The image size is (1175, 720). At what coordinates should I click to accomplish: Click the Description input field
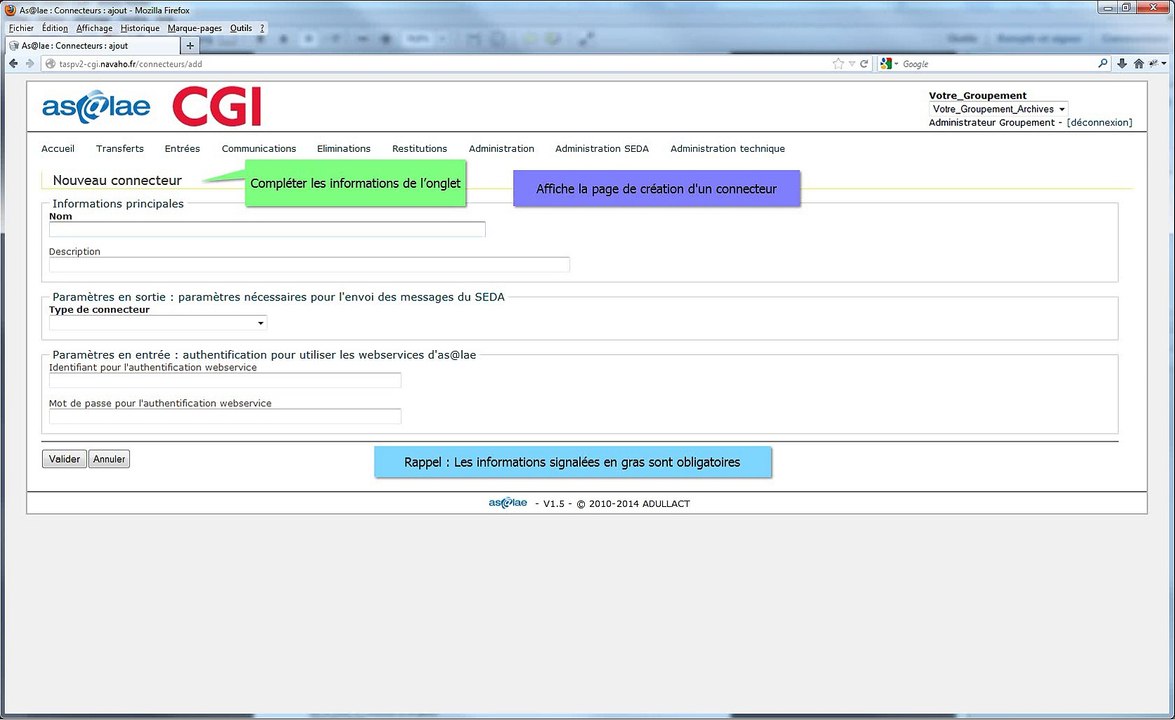click(x=309, y=264)
